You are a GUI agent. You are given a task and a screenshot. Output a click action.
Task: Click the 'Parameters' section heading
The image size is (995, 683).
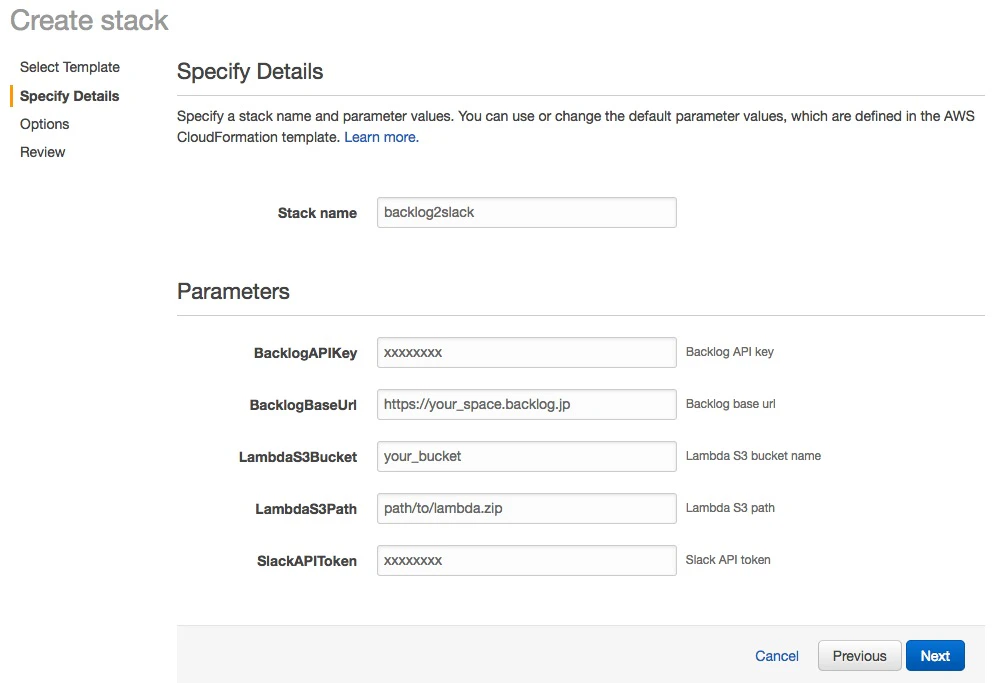click(x=233, y=291)
